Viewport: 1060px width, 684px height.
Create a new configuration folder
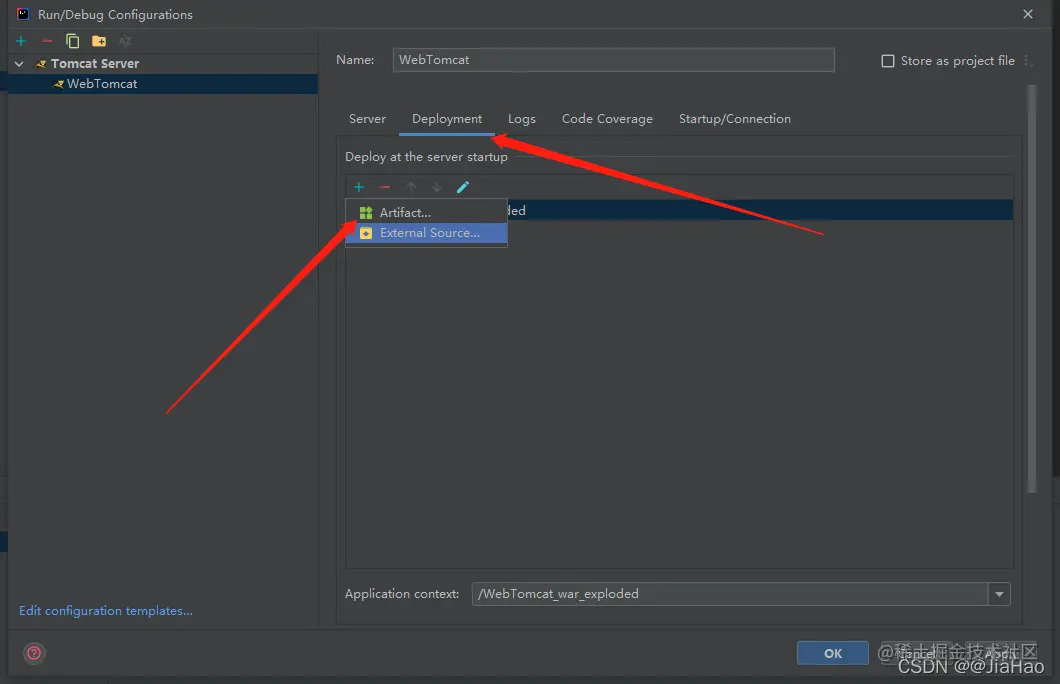pos(99,41)
